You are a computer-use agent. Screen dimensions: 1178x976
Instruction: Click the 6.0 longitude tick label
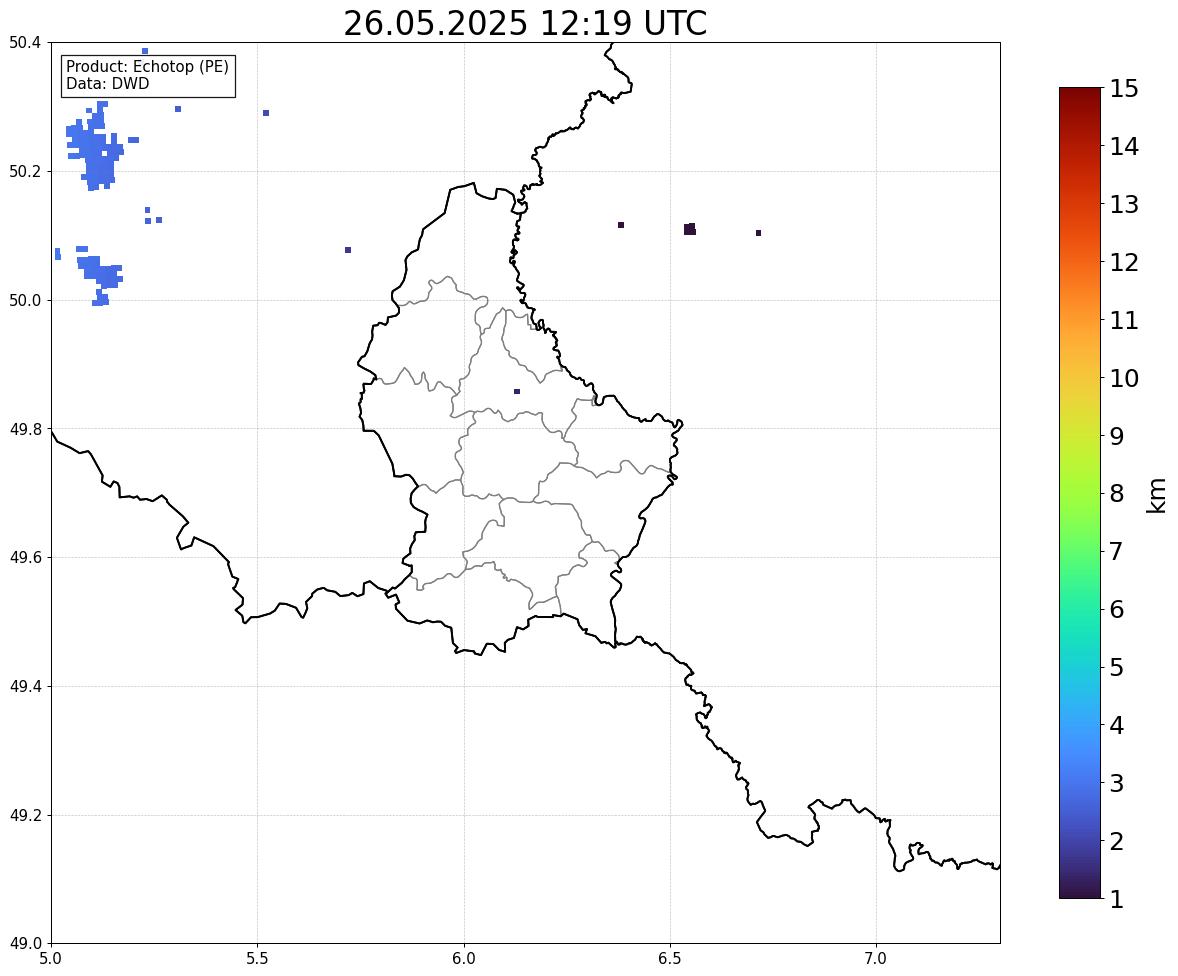pyautogui.click(x=464, y=959)
